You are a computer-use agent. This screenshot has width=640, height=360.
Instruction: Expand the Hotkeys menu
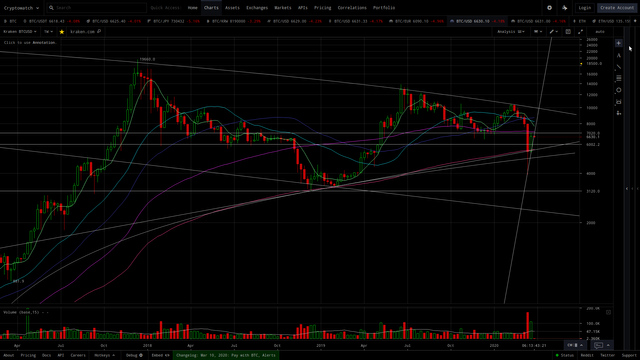[104, 356]
